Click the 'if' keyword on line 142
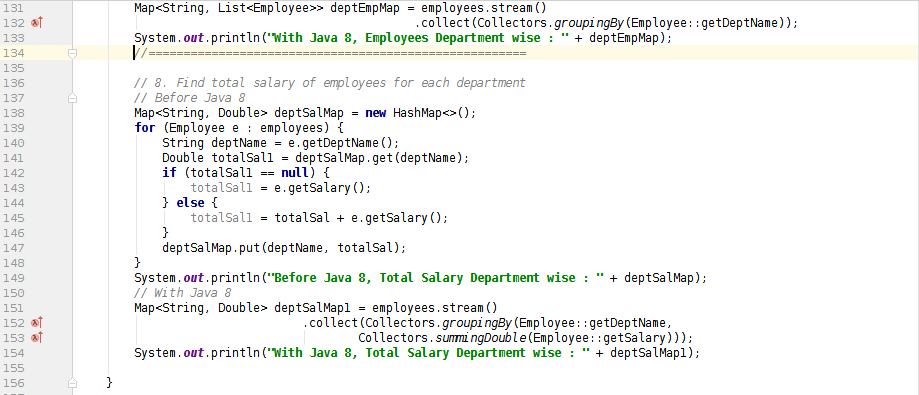Viewport: 919px width, 395px height. (x=169, y=173)
